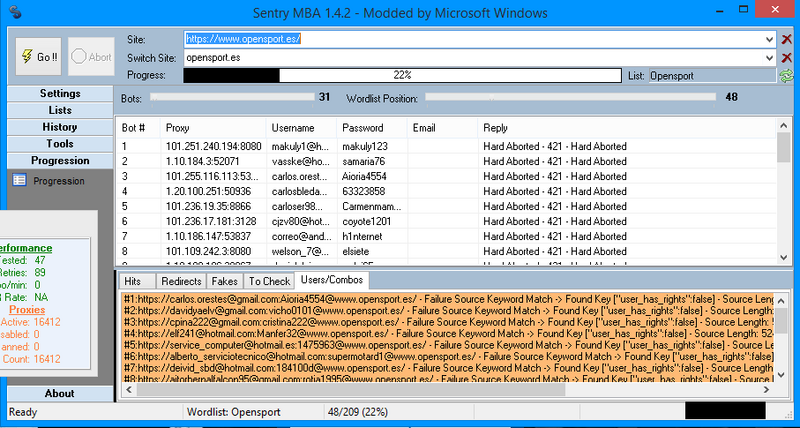
Task: Open the Tools section in the sidebar
Action: 60,144
